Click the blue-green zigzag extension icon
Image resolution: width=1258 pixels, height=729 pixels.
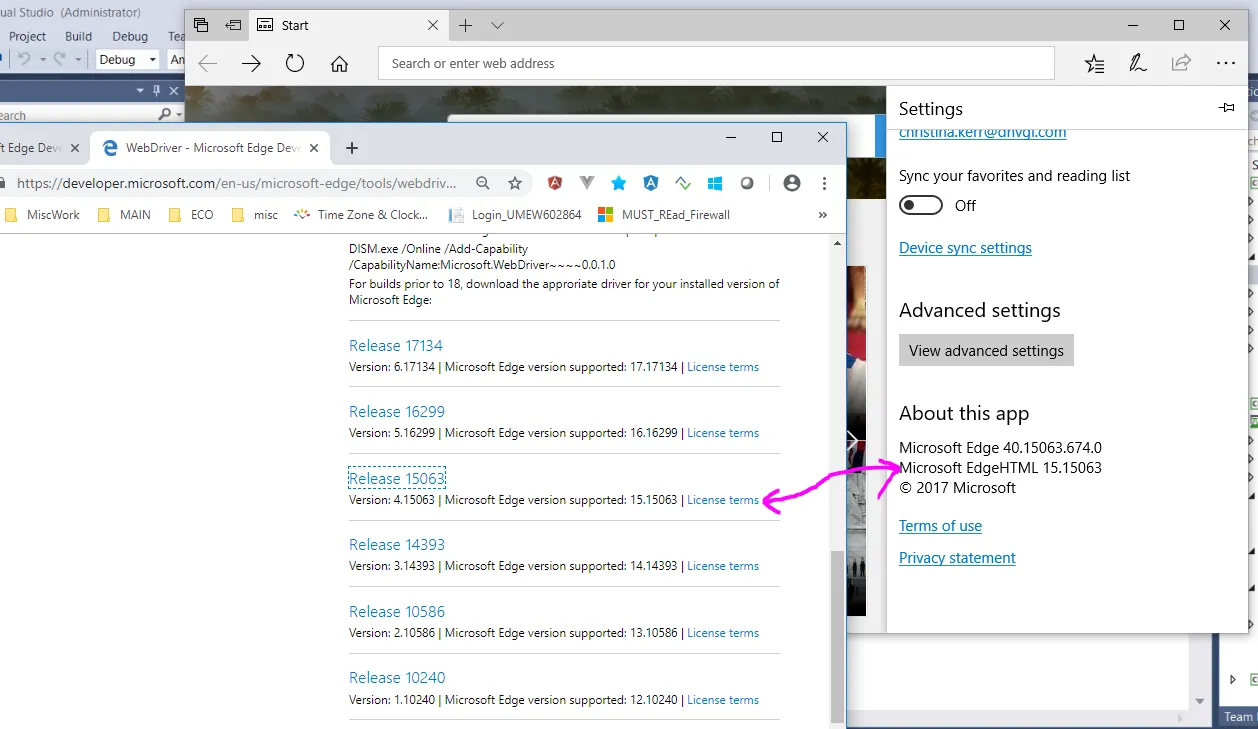(683, 183)
